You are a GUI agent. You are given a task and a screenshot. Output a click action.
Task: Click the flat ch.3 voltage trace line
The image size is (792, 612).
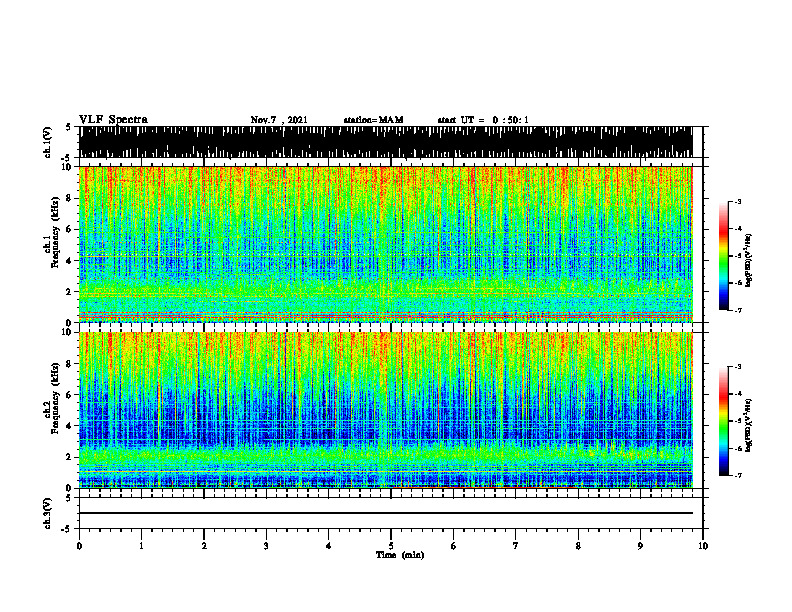coord(385,513)
